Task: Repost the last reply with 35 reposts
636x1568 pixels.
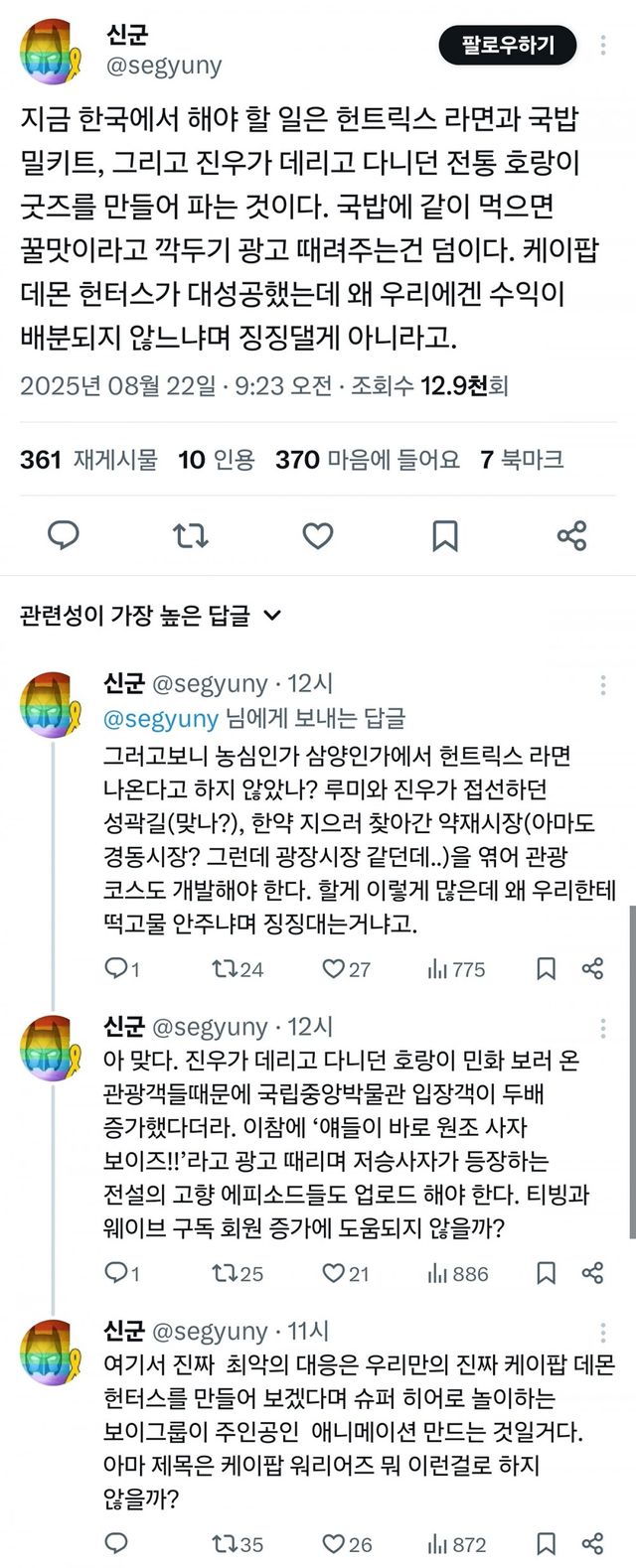Action: tap(223, 1543)
